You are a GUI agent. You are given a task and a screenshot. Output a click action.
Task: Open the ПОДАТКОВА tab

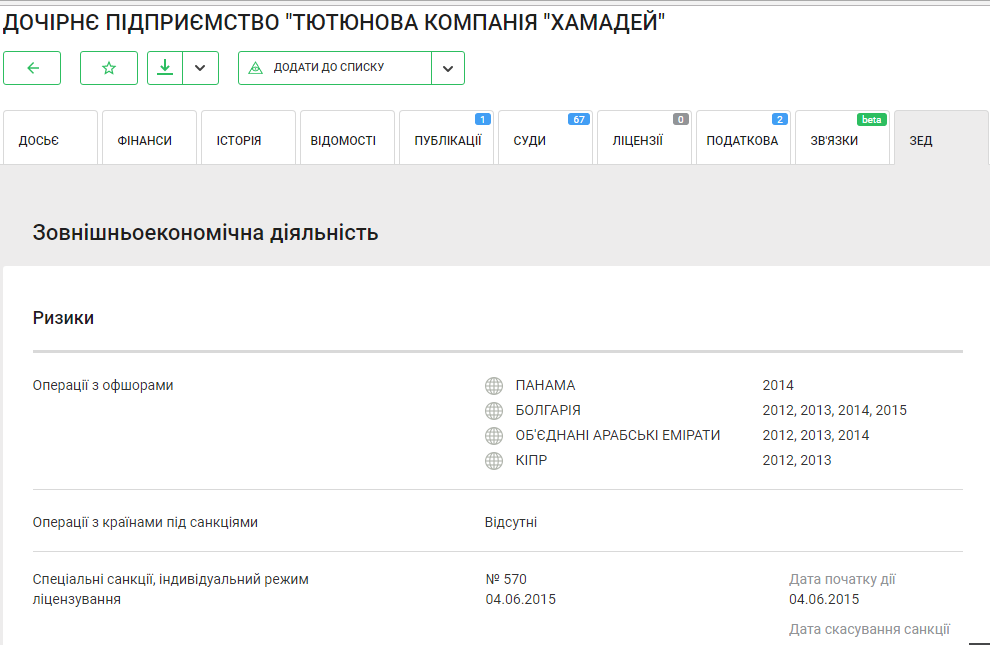coord(742,141)
